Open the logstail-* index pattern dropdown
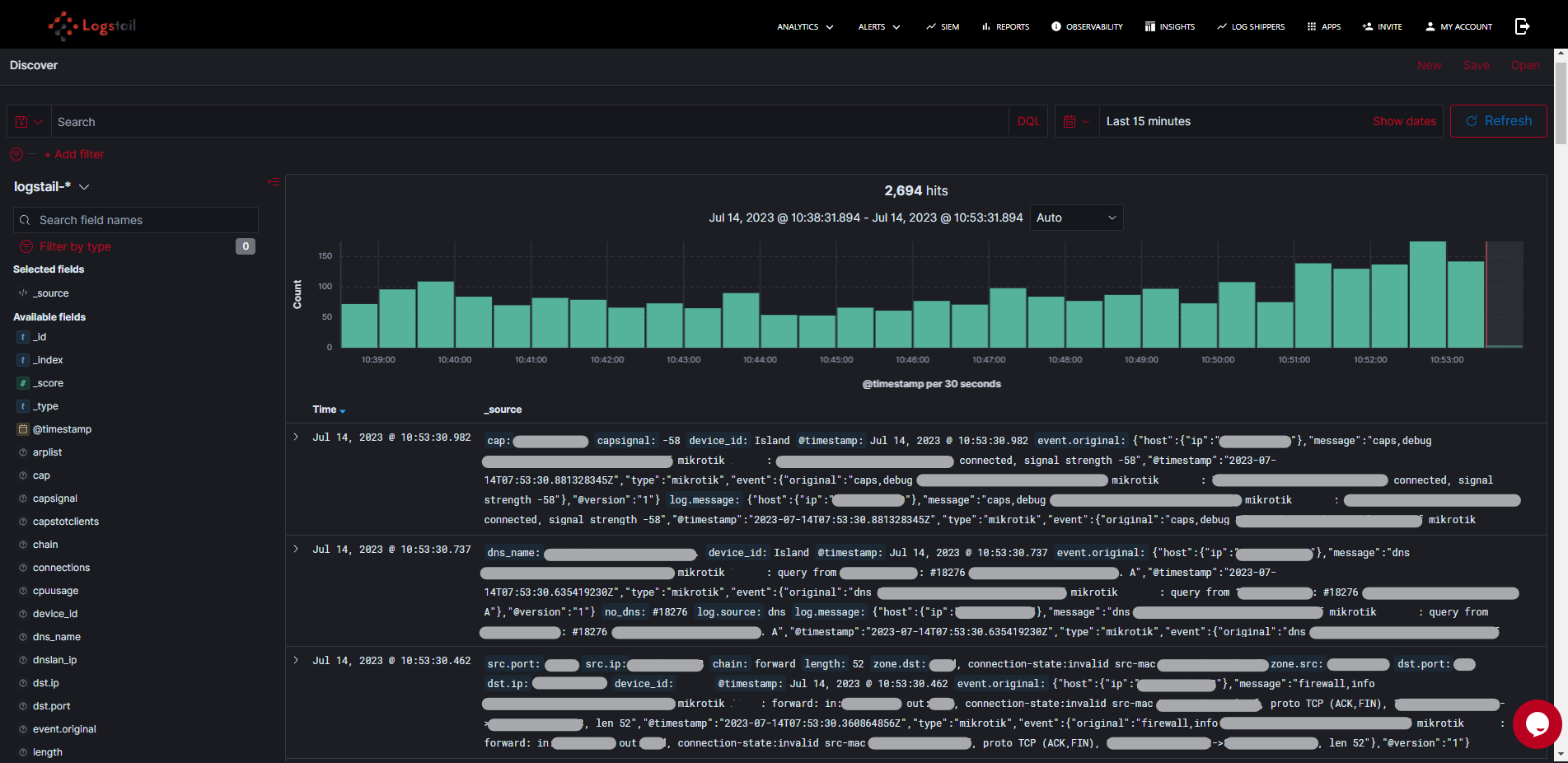The height and width of the screenshot is (763, 1568). (51, 187)
